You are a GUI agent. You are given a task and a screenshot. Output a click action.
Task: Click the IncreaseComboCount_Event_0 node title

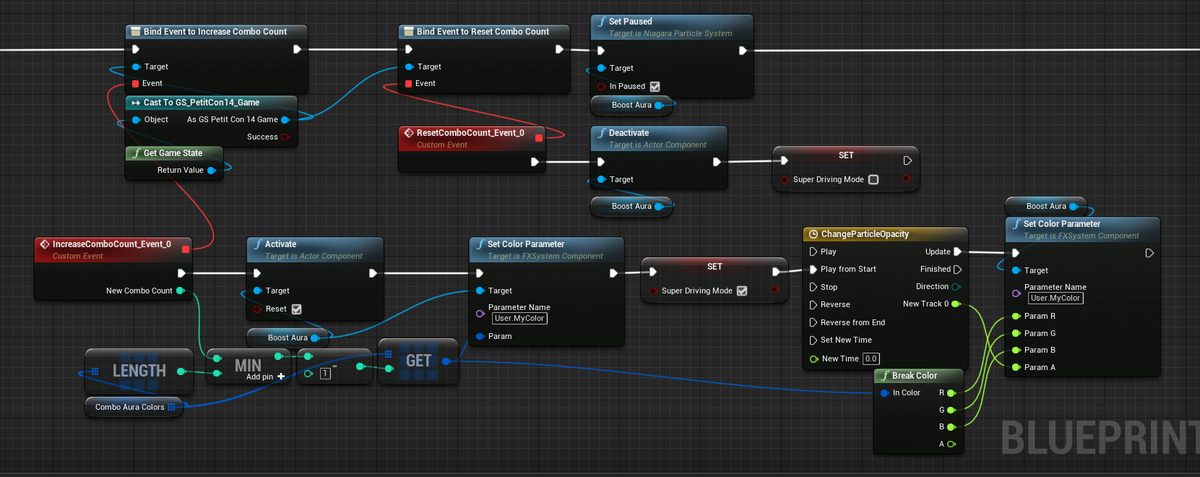tap(112, 244)
